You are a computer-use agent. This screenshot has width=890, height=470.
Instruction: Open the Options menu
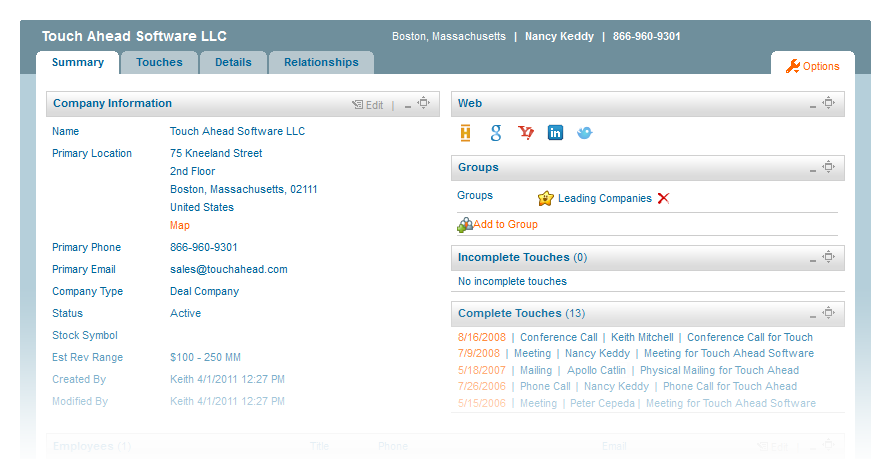[812, 66]
